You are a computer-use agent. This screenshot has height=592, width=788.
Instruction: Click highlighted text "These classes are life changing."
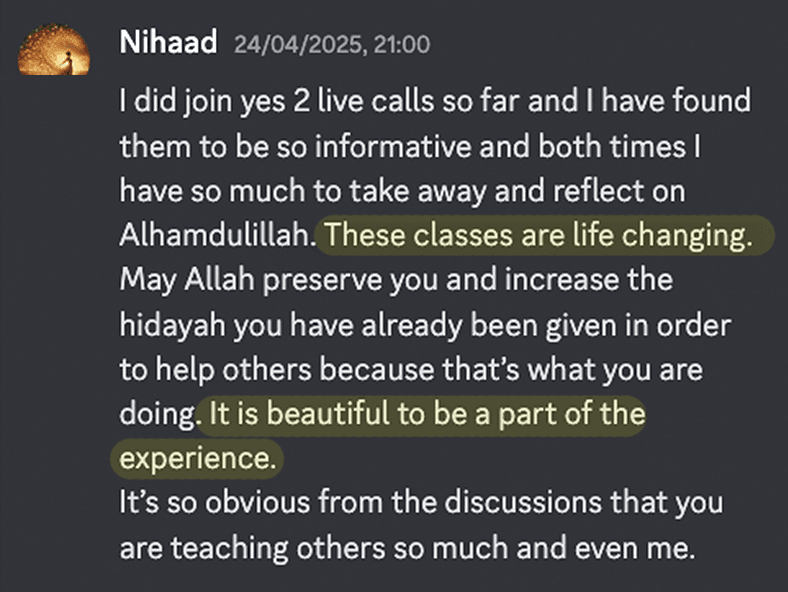pos(538,236)
